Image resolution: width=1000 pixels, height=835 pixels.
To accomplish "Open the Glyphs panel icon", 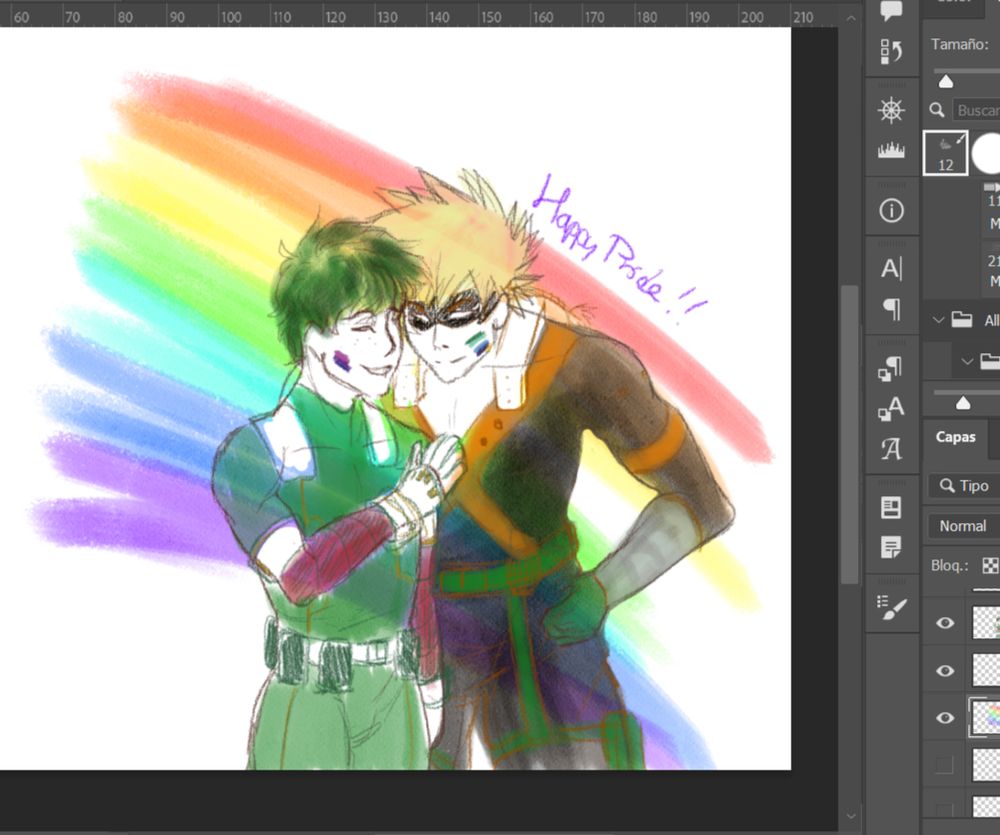I will pos(891,449).
